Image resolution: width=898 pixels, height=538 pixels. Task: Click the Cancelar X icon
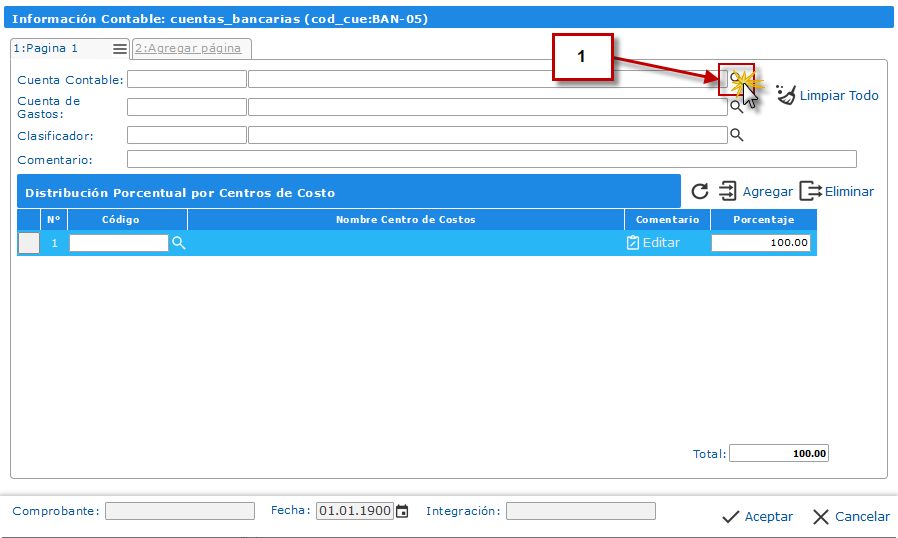pos(821,517)
